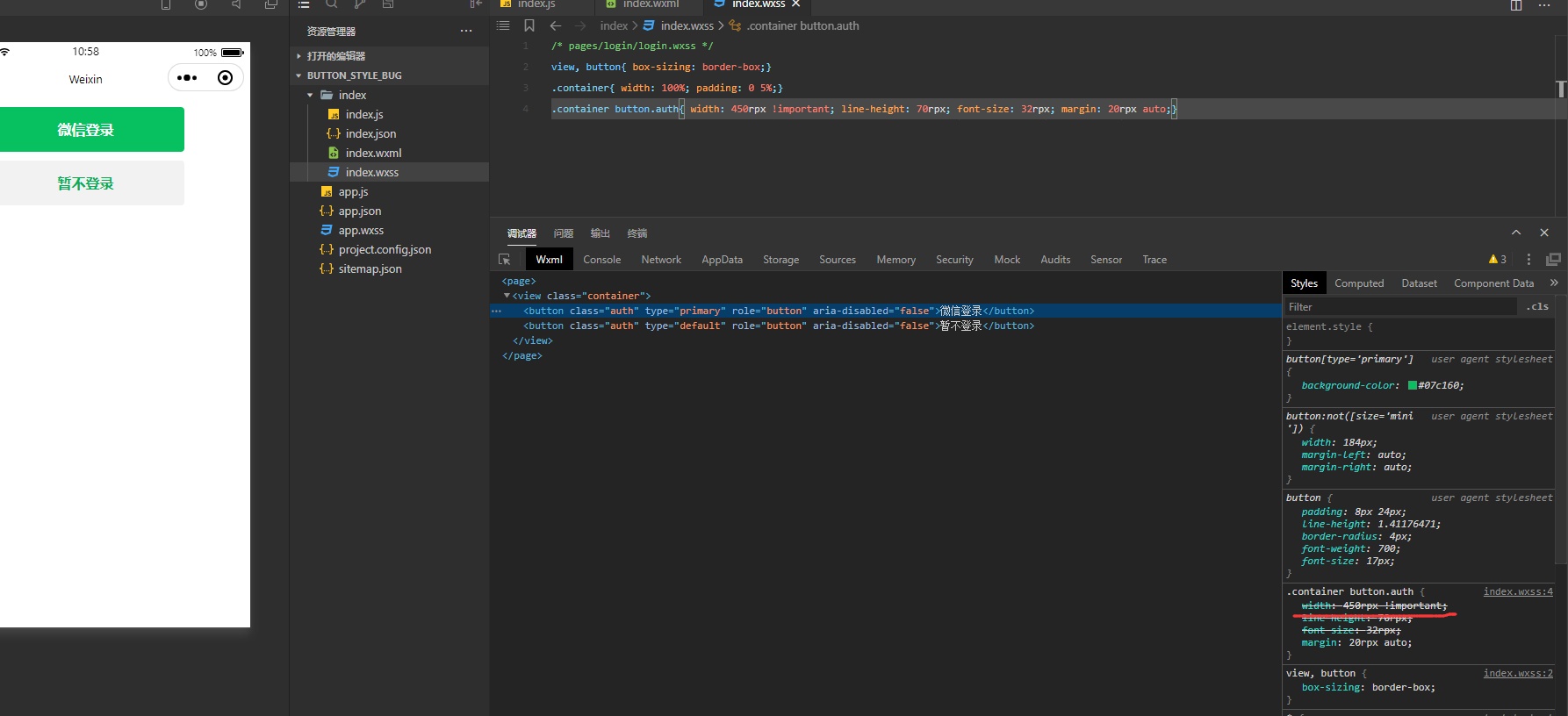Image resolution: width=1568 pixels, height=716 pixels.
Task: Collapse the debugger panel with the up chevron
Action: pyautogui.click(x=1516, y=233)
